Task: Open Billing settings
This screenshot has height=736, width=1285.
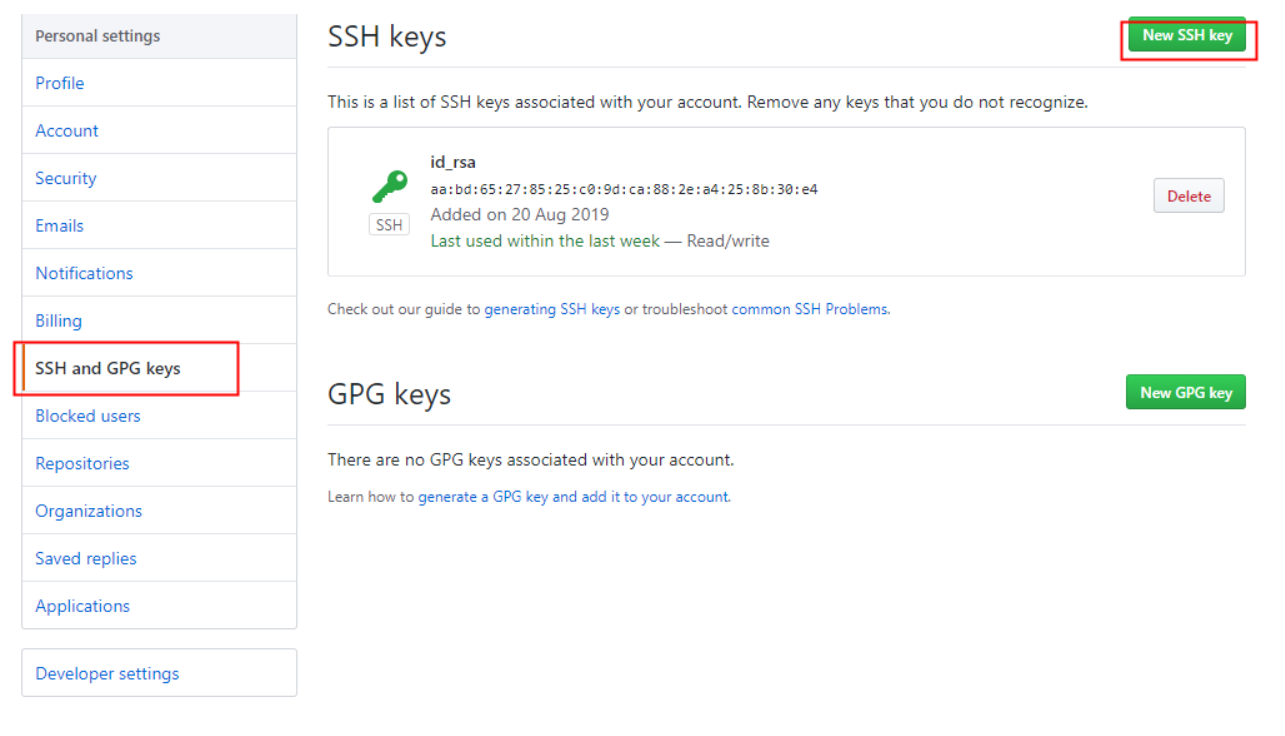Action: point(159,320)
